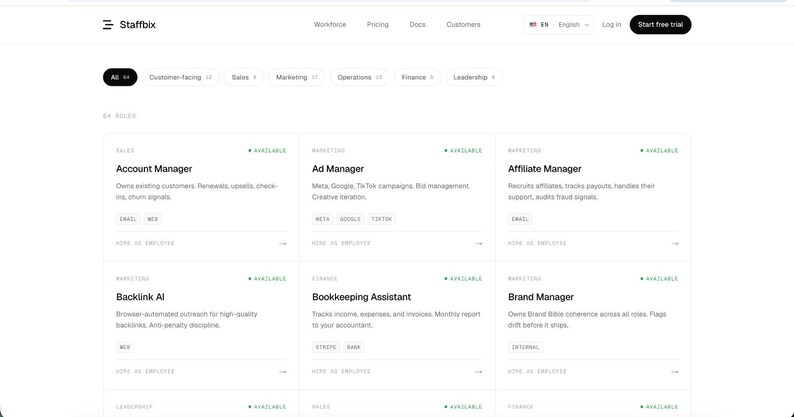This screenshot has width=794, height=417.
Task: Hire Bookkeeping Assistant as employee
Action: coord(341,371)
